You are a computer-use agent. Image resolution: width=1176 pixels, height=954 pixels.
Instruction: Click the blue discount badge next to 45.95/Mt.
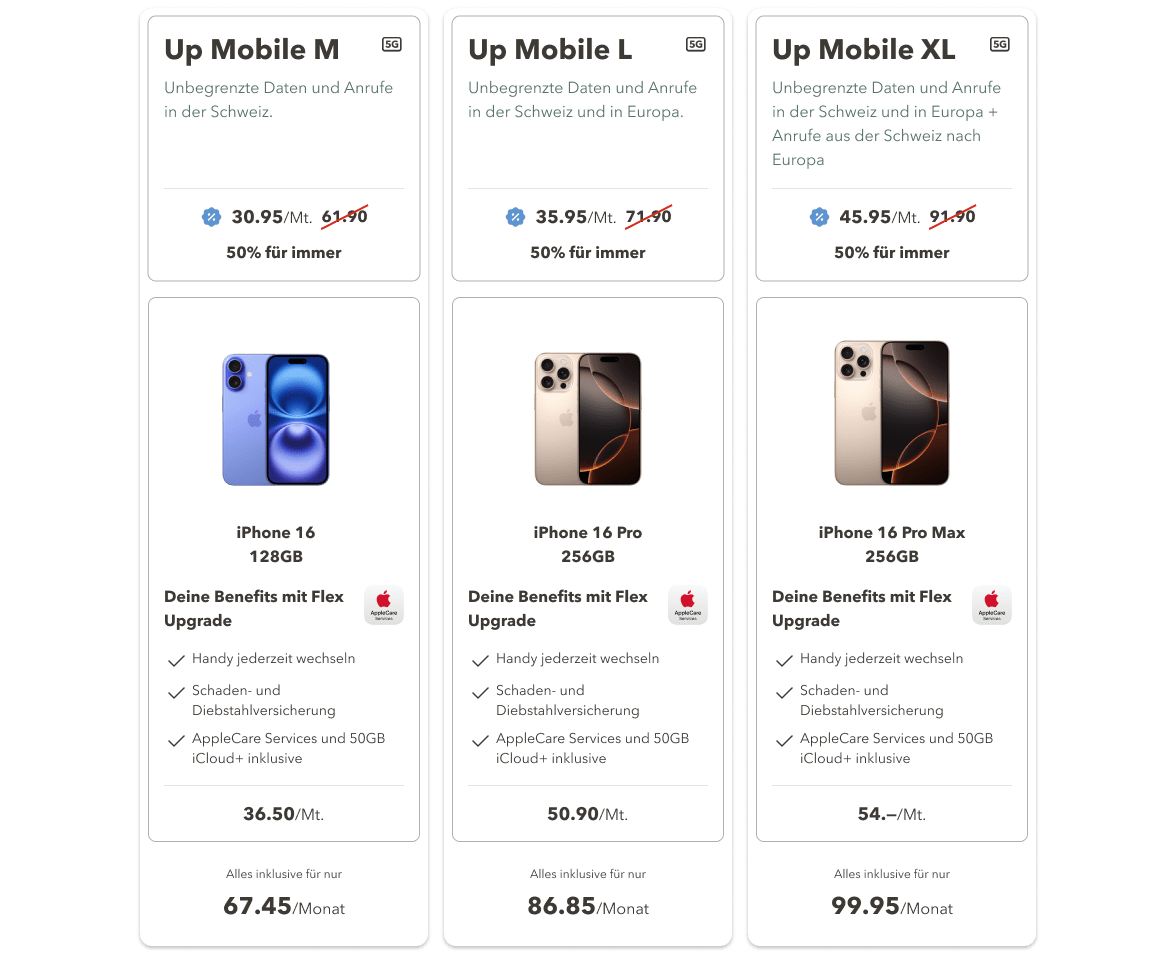(x=819, y=218)
